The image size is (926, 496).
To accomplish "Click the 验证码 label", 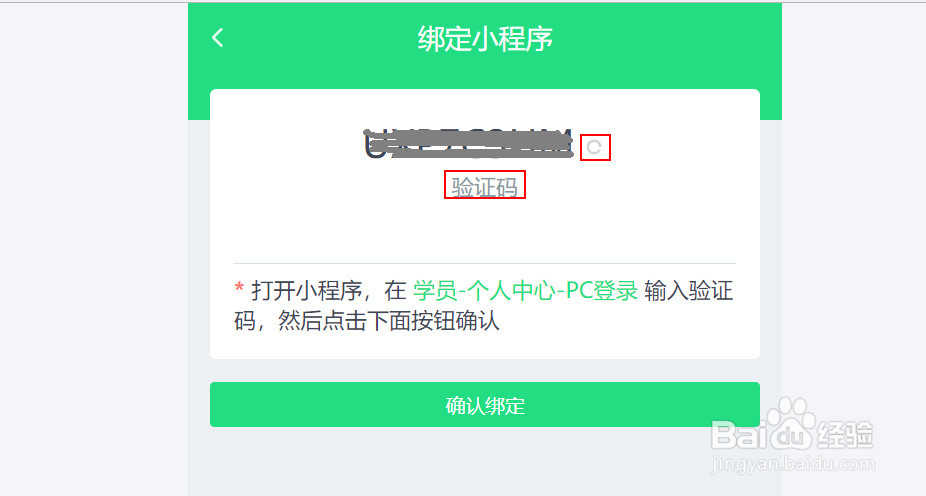I will click(484, 187).
